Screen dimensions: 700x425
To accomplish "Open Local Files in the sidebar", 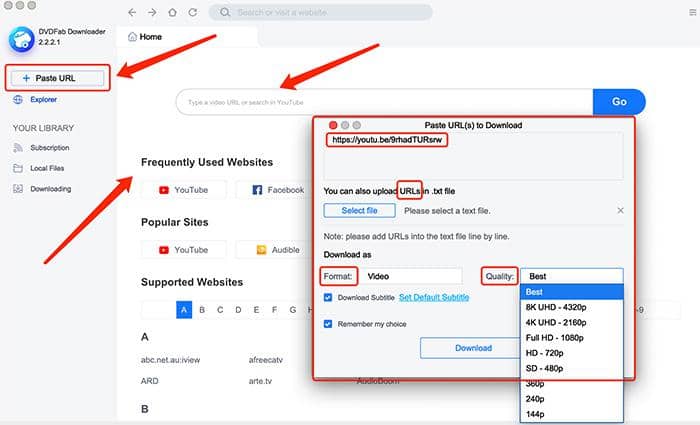I will pos(47,168).
